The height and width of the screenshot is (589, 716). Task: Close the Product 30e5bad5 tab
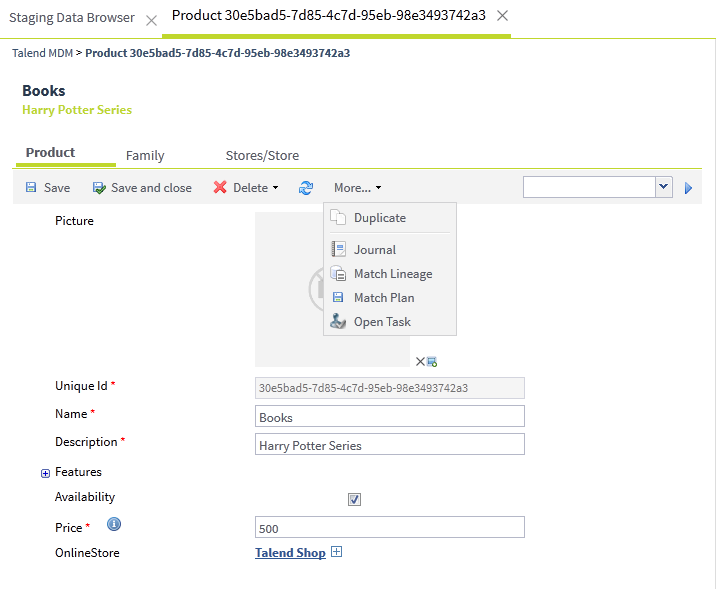[502, 16]
